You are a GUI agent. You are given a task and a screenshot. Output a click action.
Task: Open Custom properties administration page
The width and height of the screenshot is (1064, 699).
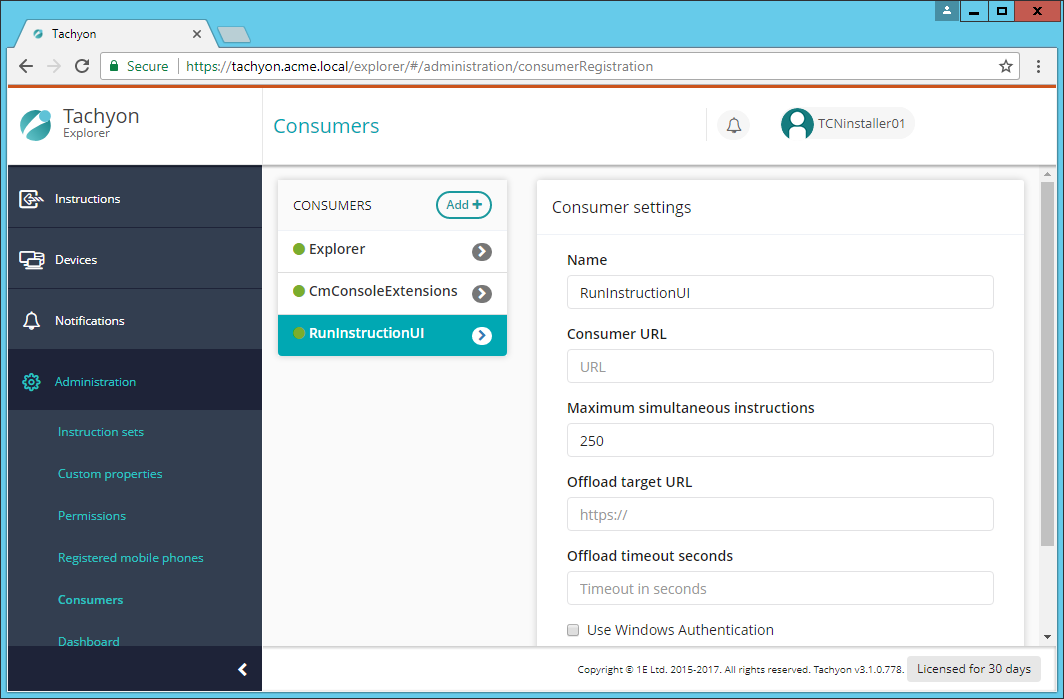click(x=110, y=474)
